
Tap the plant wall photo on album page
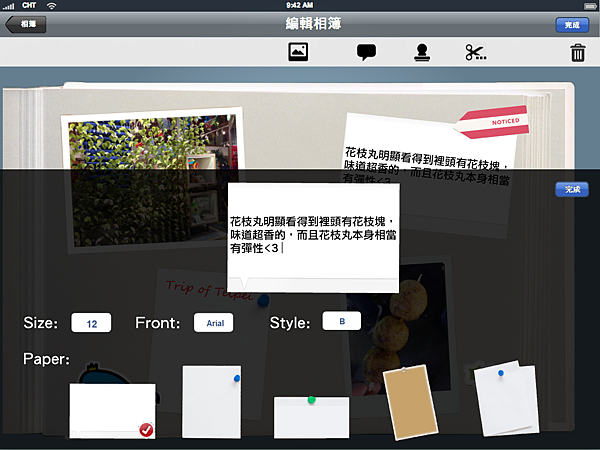coord(152,180)
